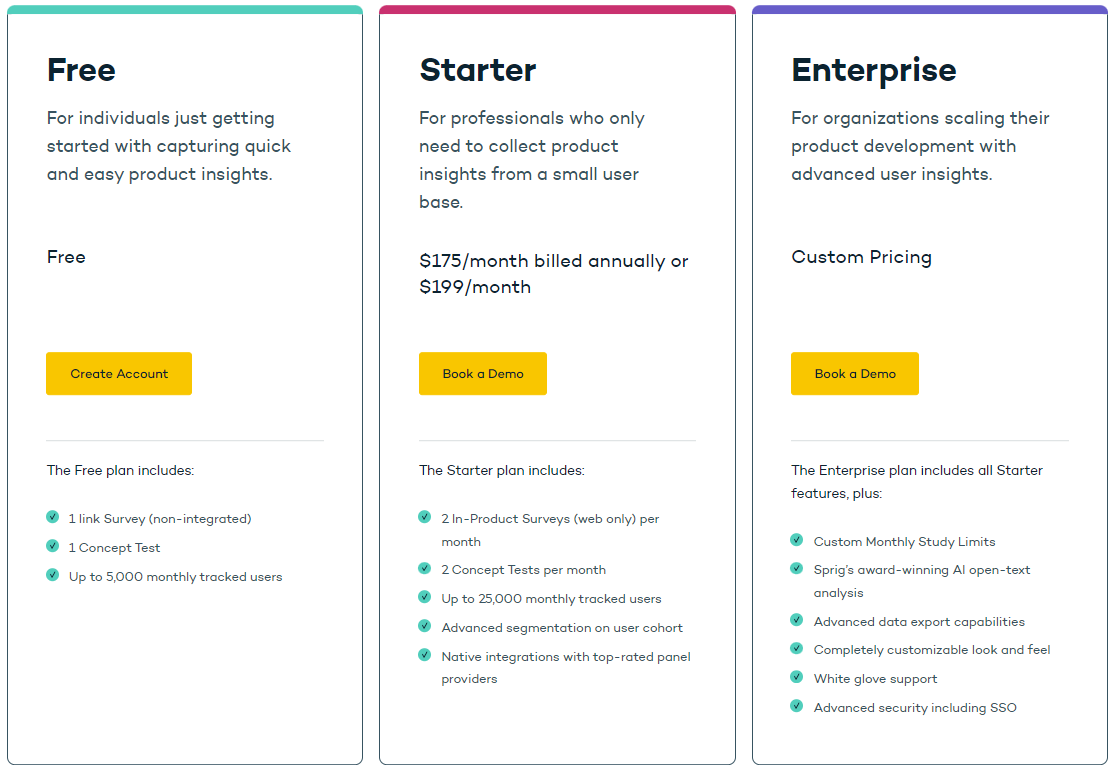The height and width of the screenshot is (771, 1114).
Task: Click the Create Account button
Action: tap(119, 373)
